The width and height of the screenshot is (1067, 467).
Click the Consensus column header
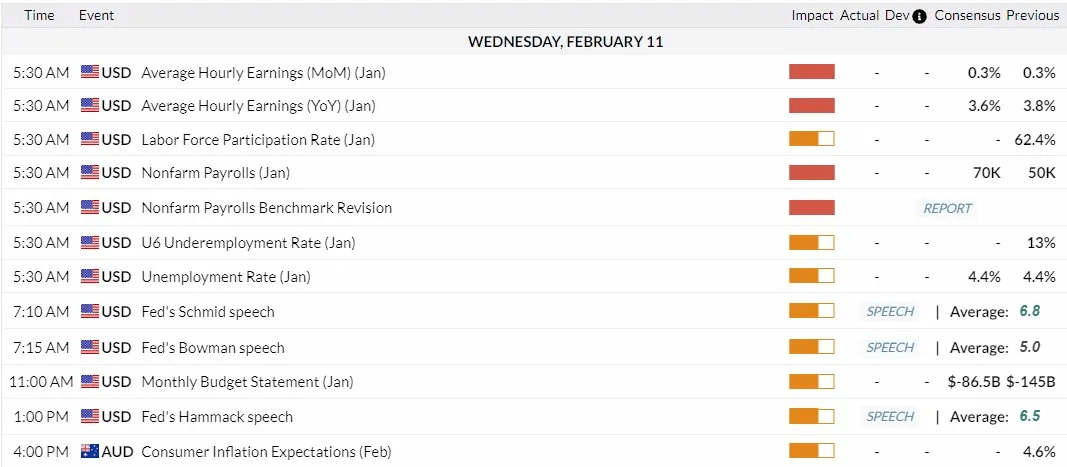click(x=966, y=15)
